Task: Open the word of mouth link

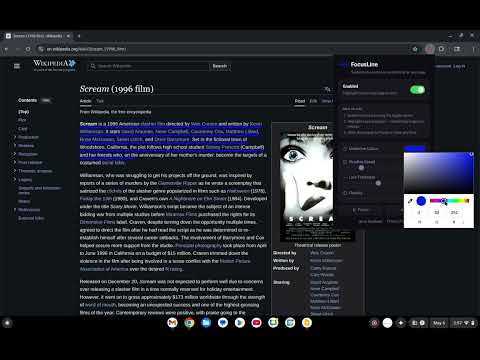Action: tap(100, 305)
